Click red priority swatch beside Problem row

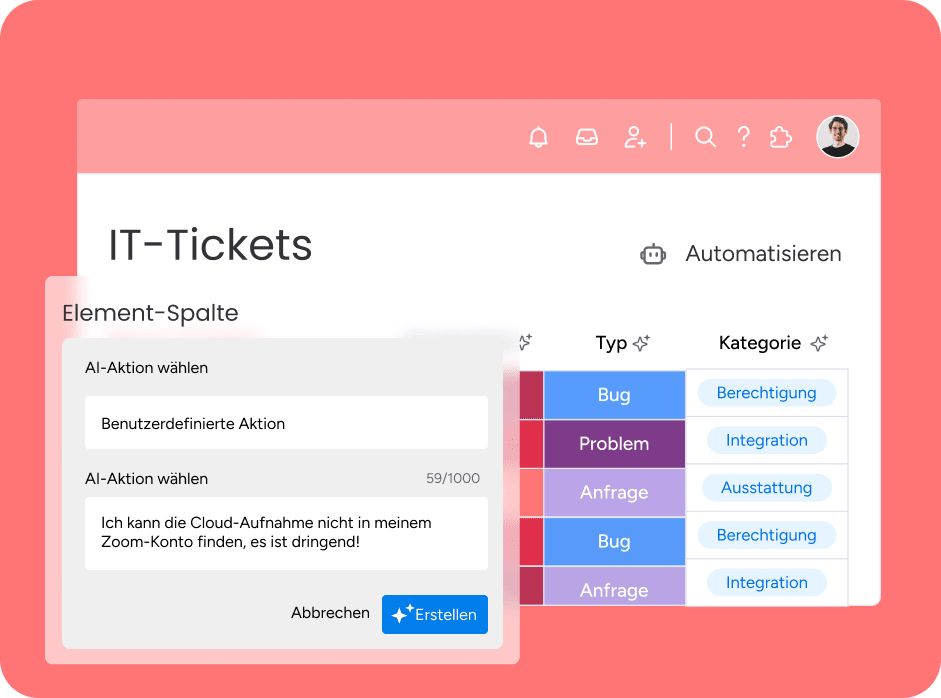click(531, 444)
